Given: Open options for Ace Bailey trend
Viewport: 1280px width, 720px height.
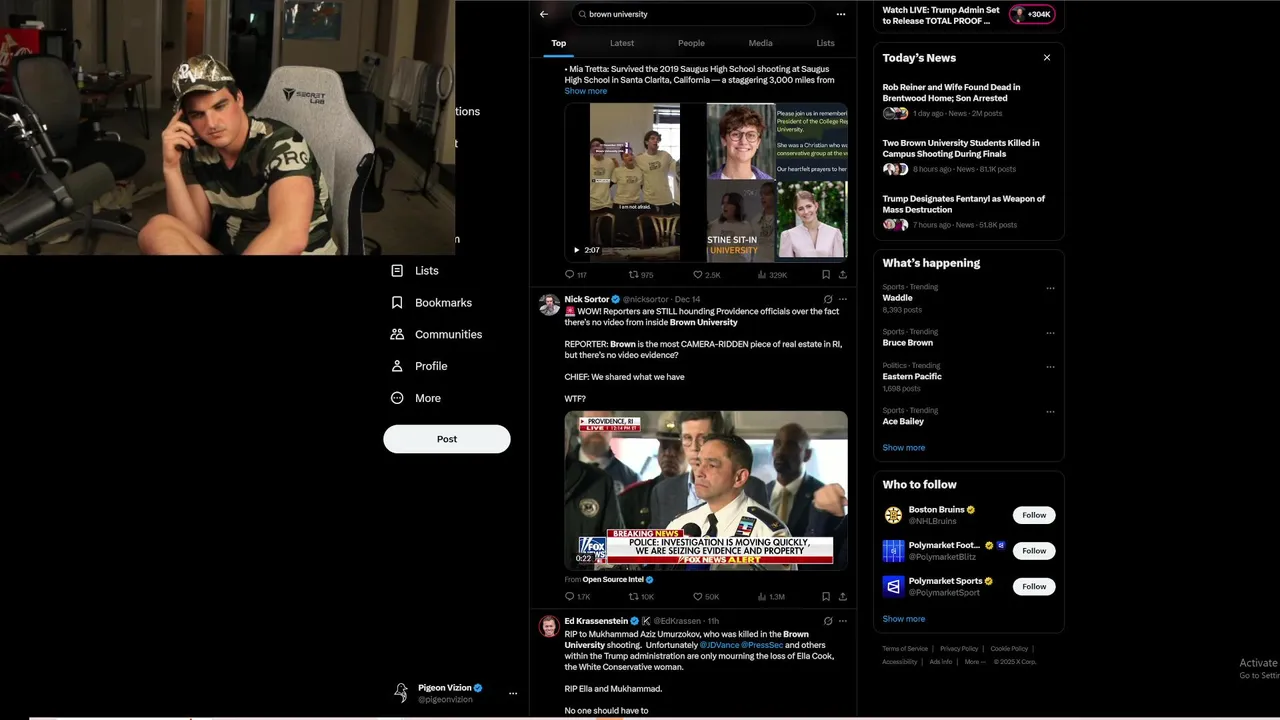Looking at the screenshot, I should (1050, 412).
